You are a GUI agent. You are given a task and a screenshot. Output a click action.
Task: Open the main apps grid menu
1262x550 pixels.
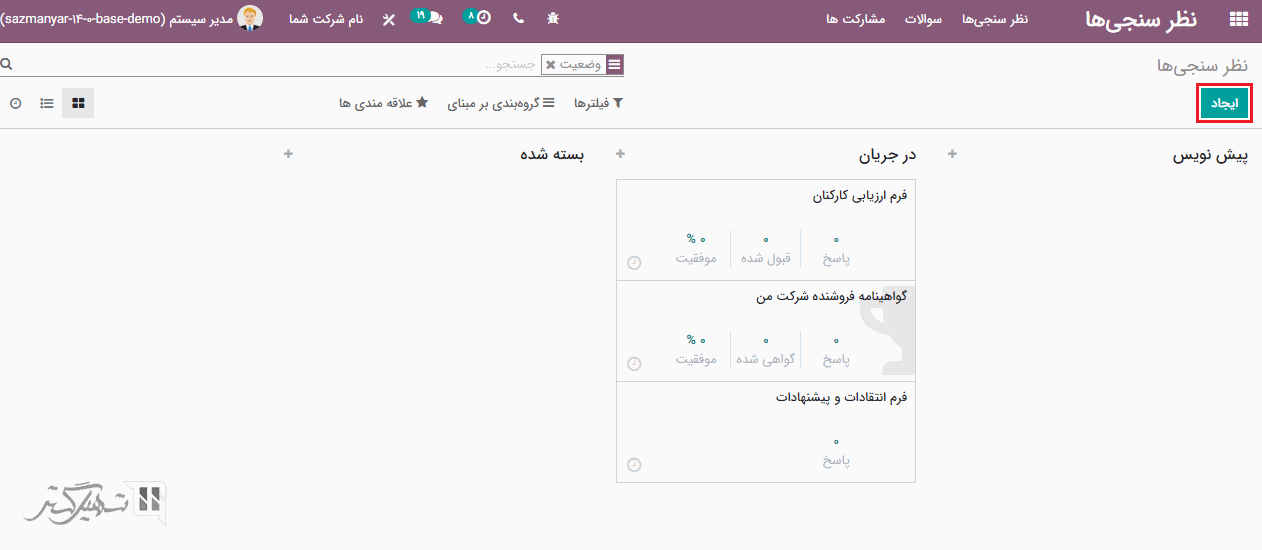[x=1238, y=19]
